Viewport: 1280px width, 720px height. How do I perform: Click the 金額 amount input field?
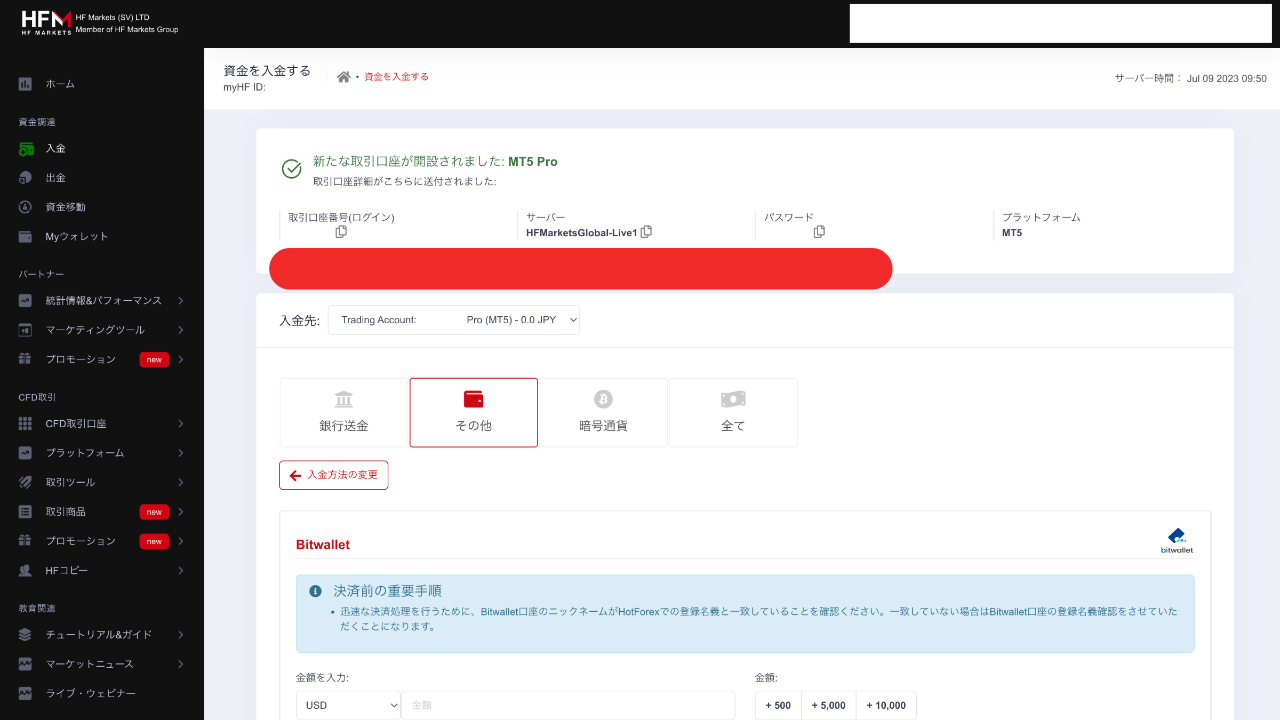pyautogui.click(x=567, y=705)
